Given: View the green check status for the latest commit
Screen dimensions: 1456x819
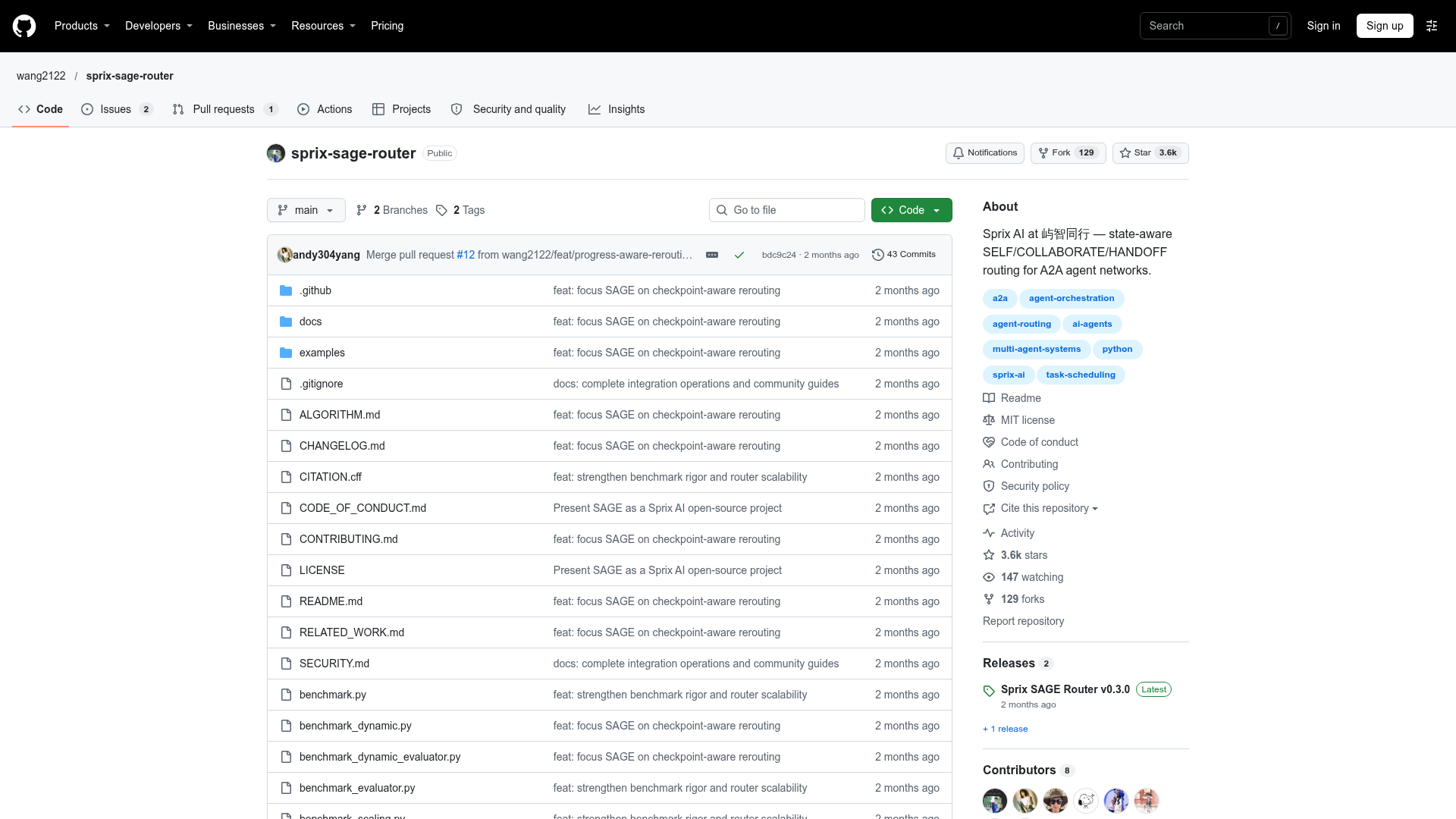Looking at the screenshot, I should [x=739, y=255].
